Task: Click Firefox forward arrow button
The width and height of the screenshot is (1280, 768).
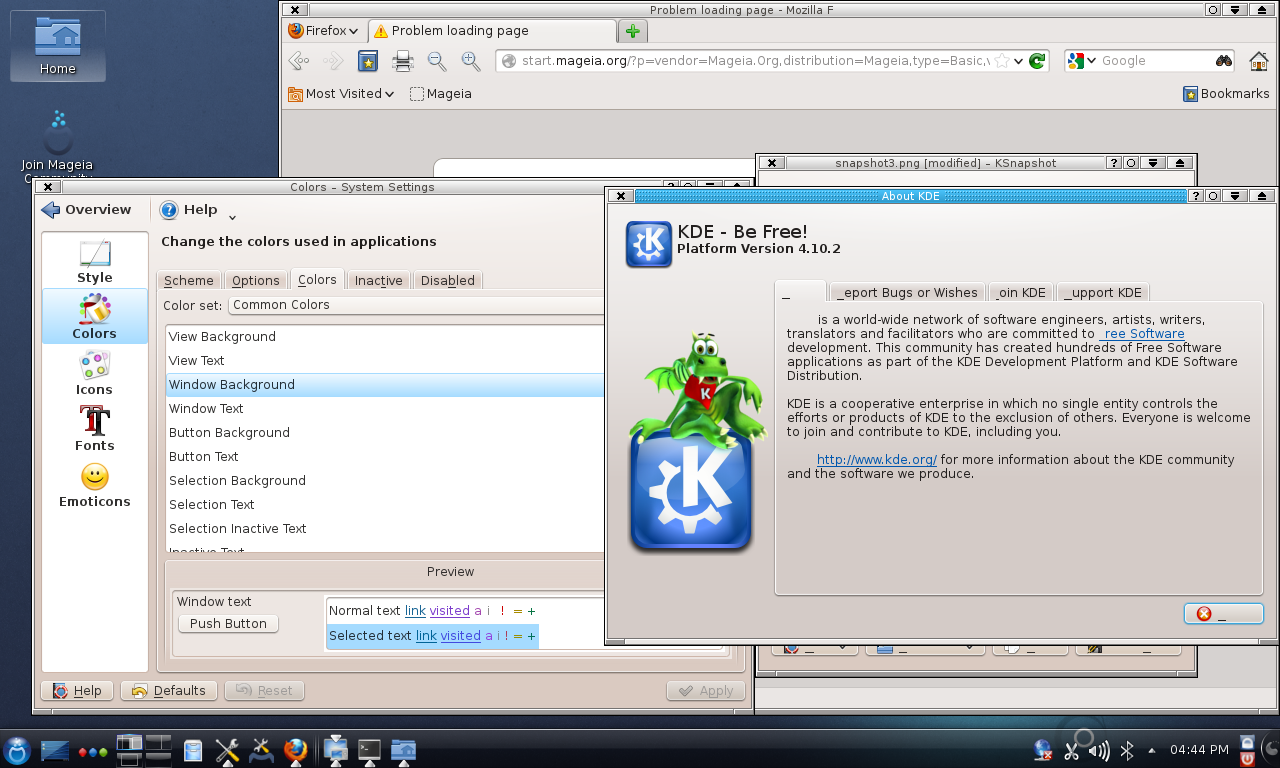Action: 333,61
